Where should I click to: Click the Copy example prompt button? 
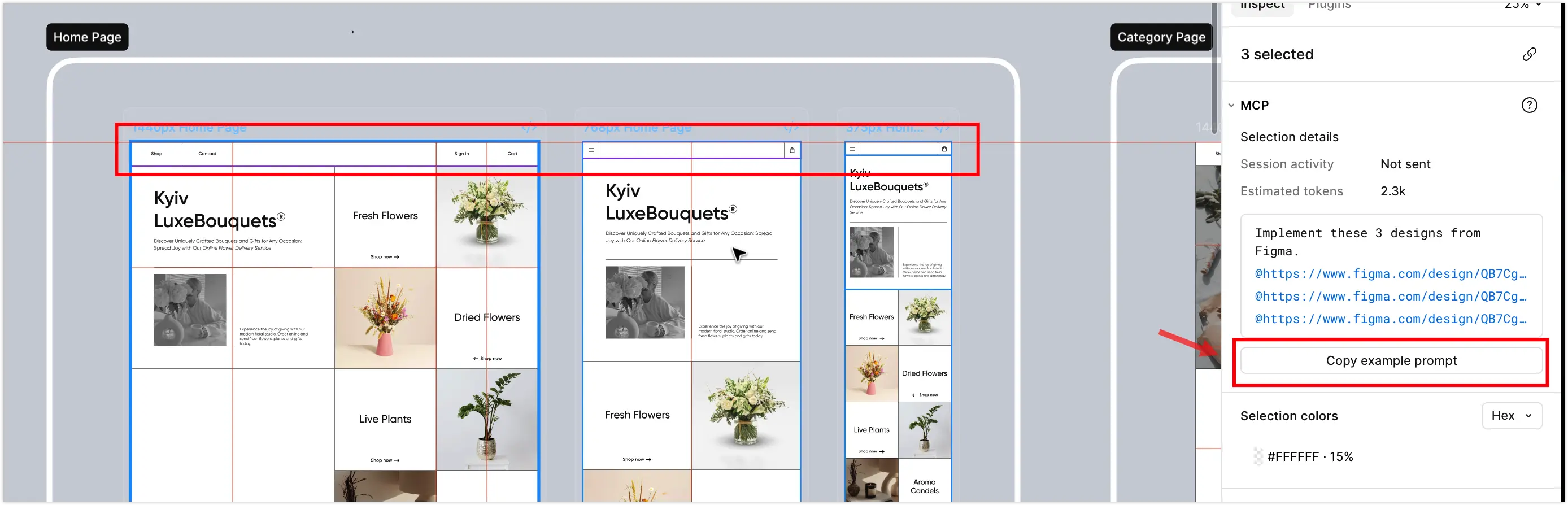[1390, 361]
